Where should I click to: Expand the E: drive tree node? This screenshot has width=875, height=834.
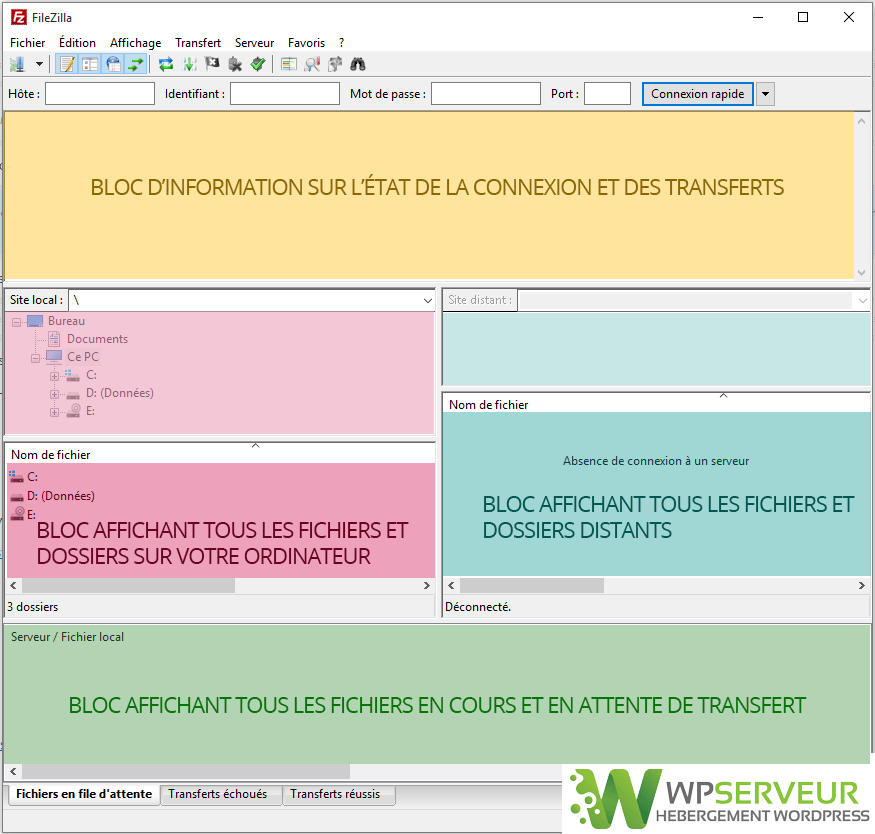54,412
